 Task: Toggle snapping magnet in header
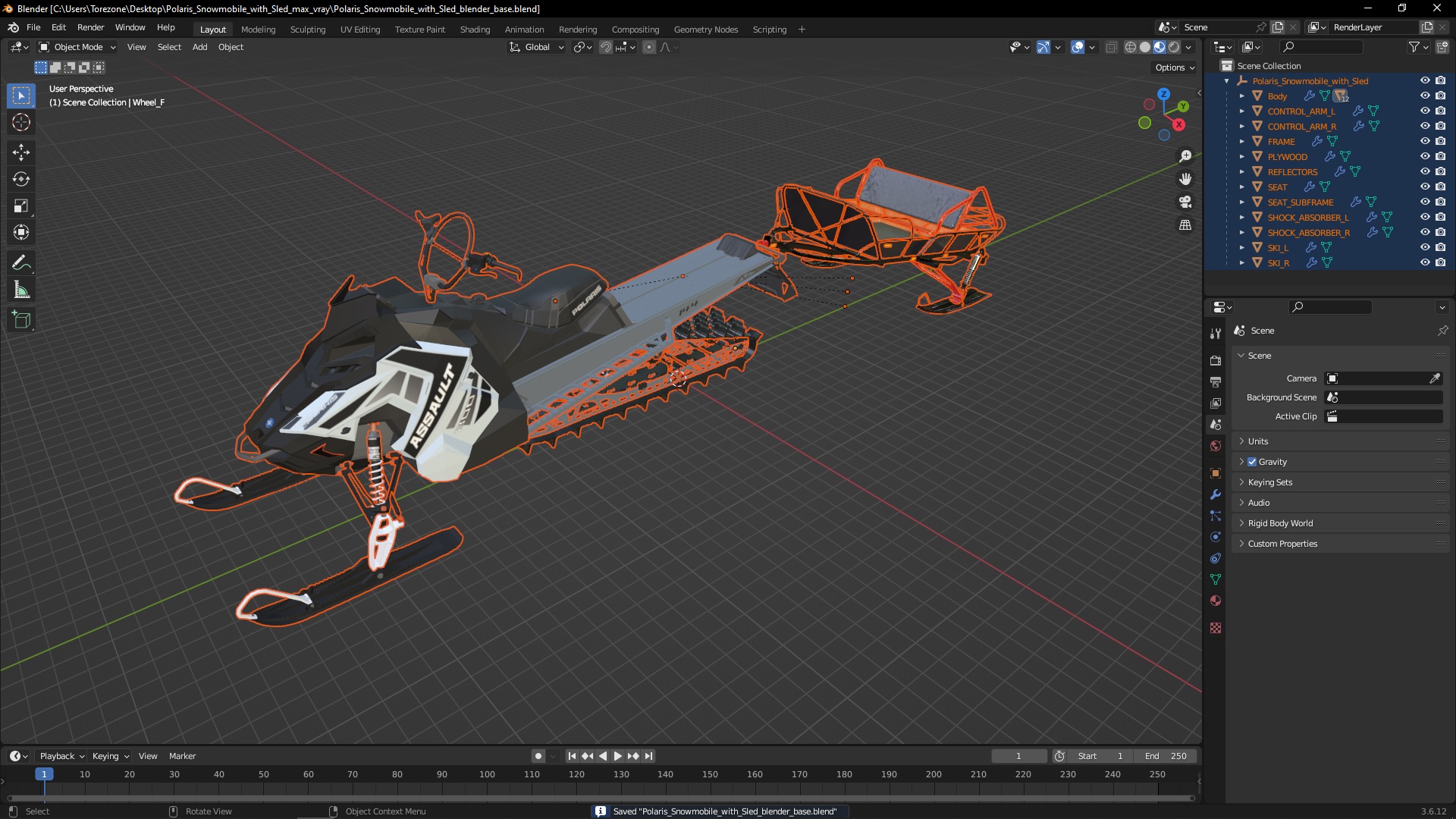click(605, 47)
